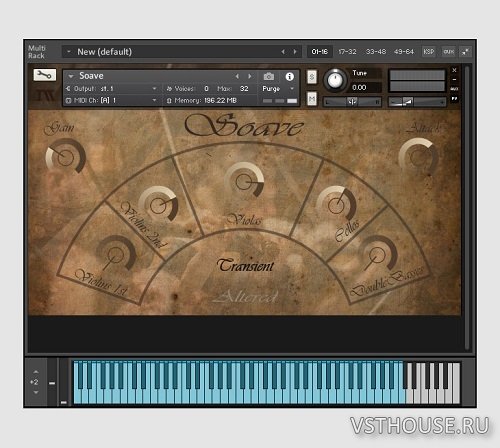Open the instrument edit wrench icon
Screen dimensions: 500x448
[45, 75]
